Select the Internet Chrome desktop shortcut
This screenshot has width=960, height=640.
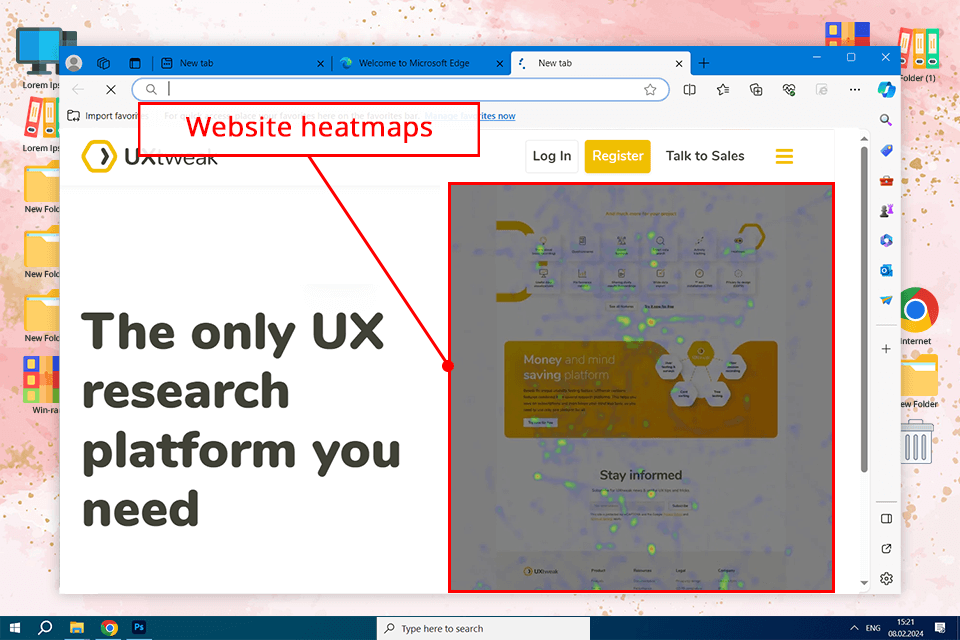[916, 315]
